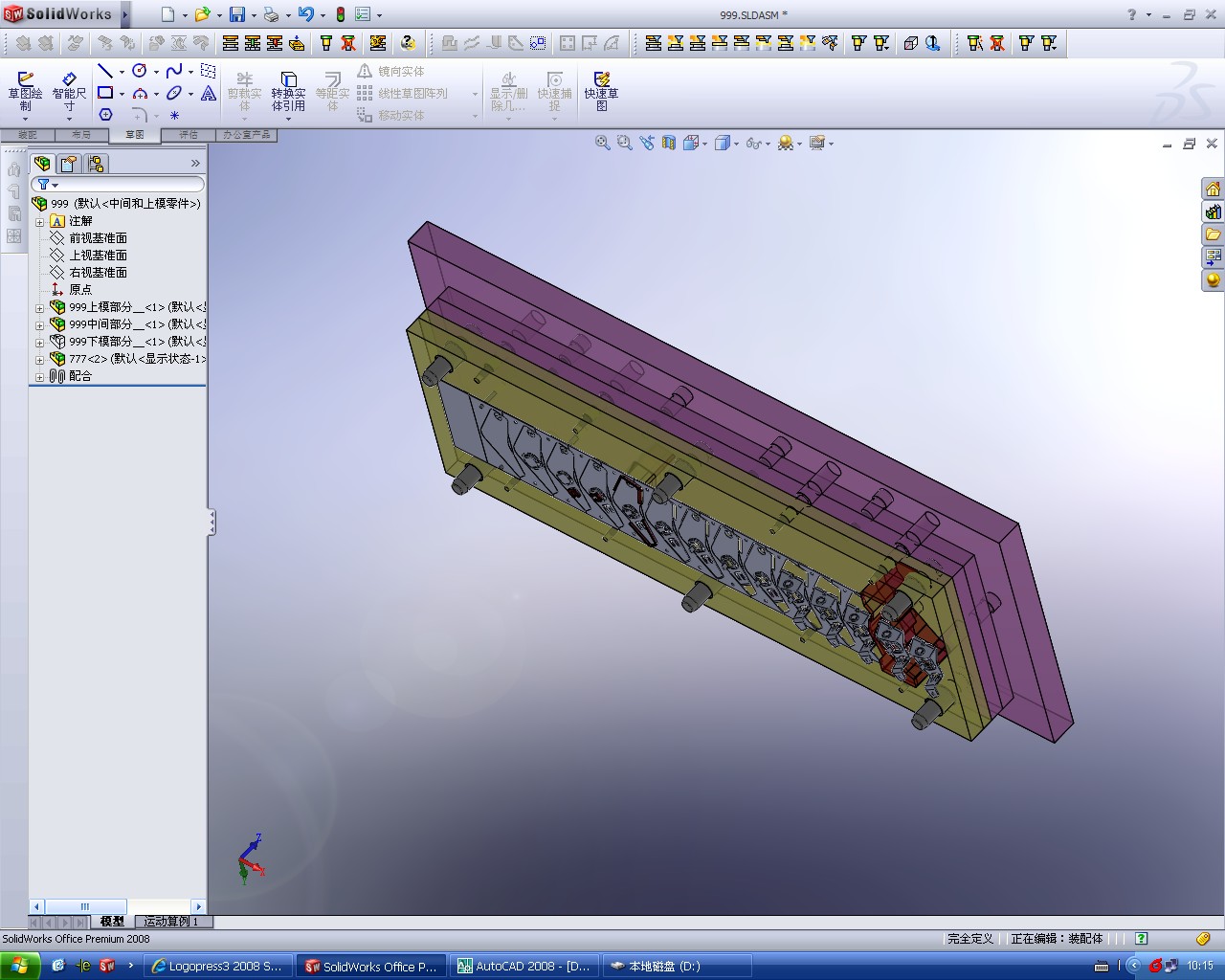This screenshot has width=1225, height=980.
Task: Open the Options checklist icon
Action: [363, 14]
